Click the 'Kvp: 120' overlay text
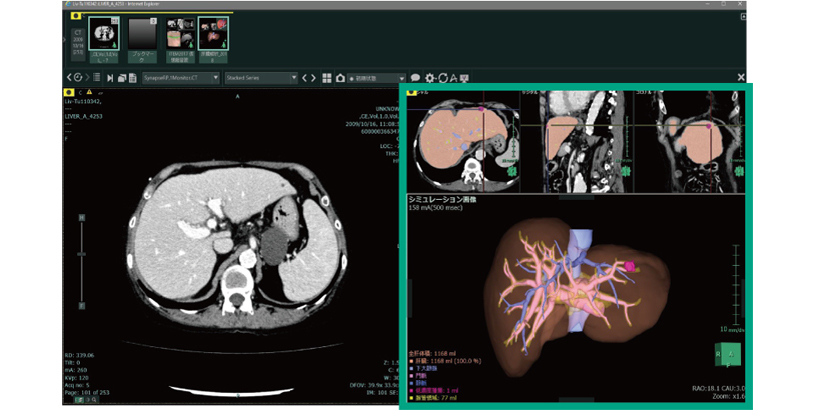816x410 pixels. pyautogui.click(x=76, y=378)
